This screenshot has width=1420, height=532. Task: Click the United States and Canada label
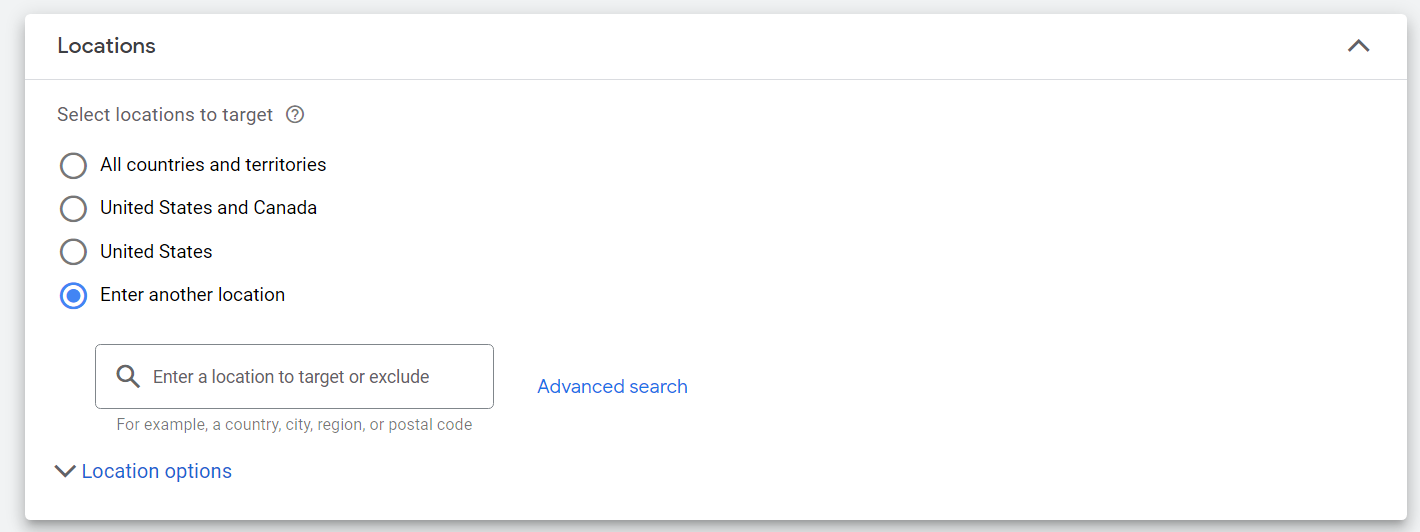[208, 208]
